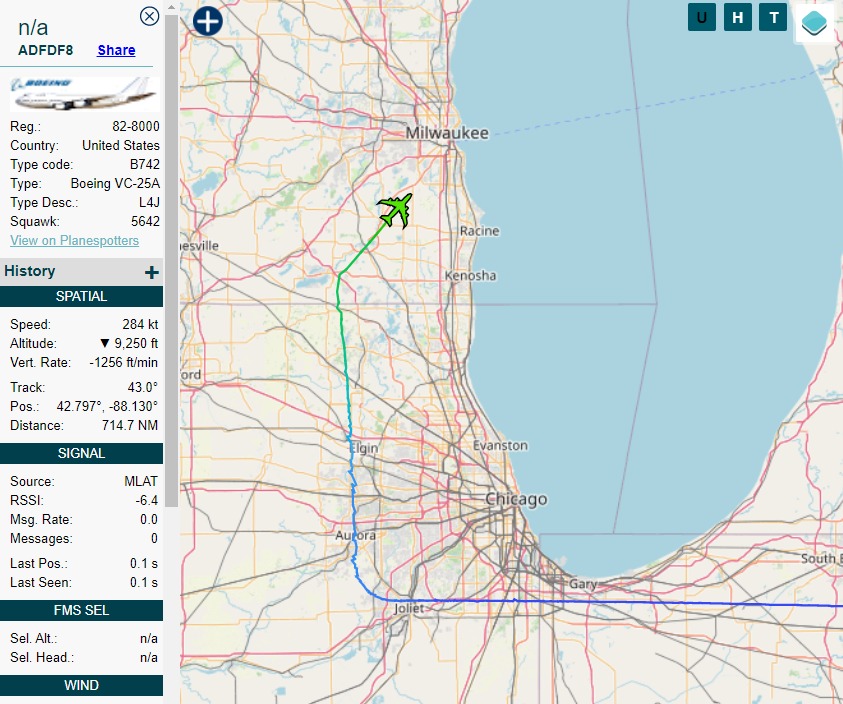Click the type value Boeing VC-25A
The width and height of the screenshot is (843, 704).
pos(115,183)
